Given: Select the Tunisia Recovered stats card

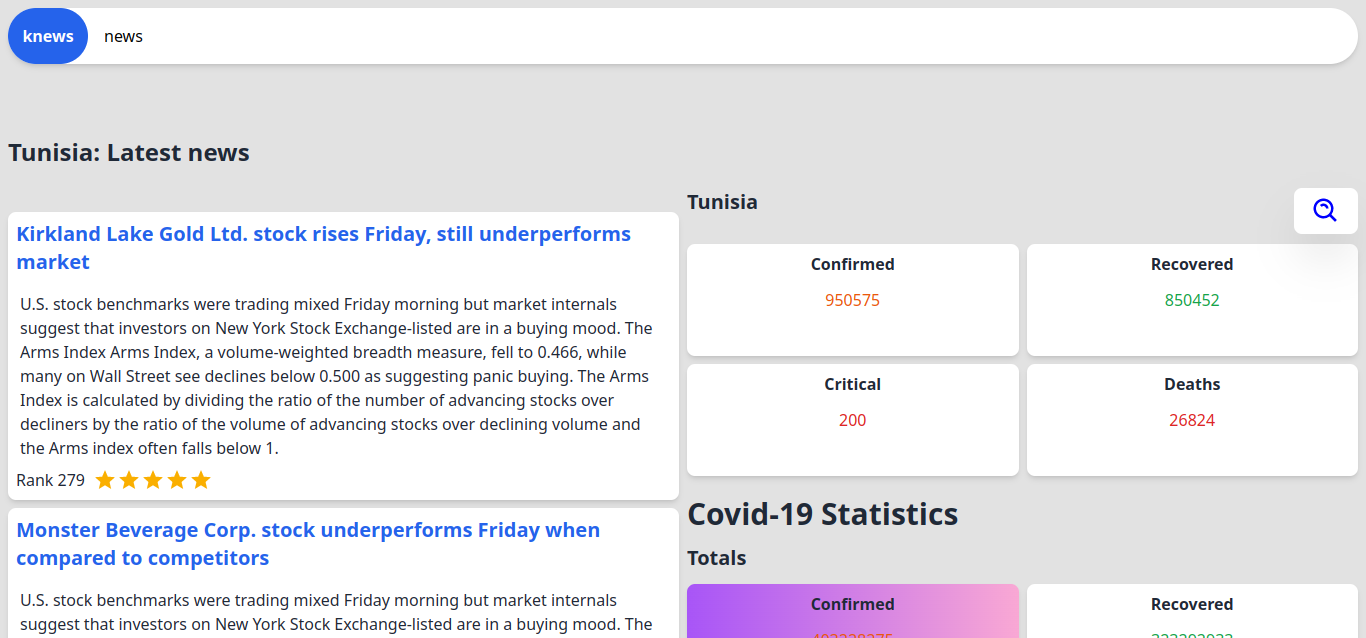Looking at the screenshot, I should pyautogui.click(x=1192, y=300).
